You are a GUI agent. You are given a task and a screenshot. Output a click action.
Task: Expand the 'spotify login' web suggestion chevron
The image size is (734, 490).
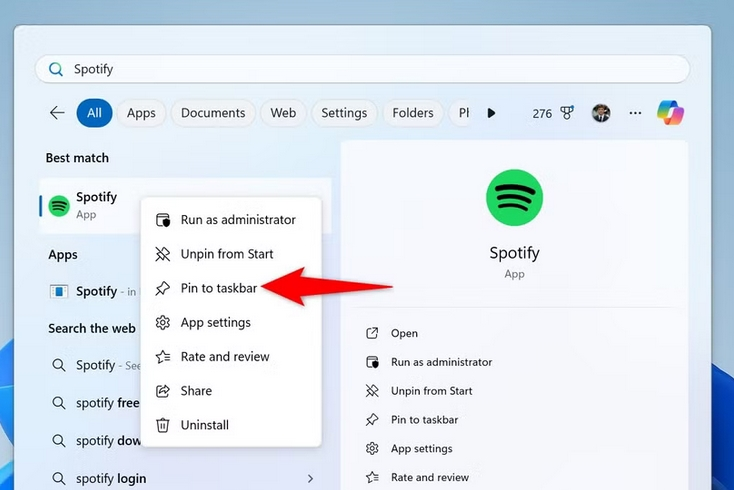(310, 479)
